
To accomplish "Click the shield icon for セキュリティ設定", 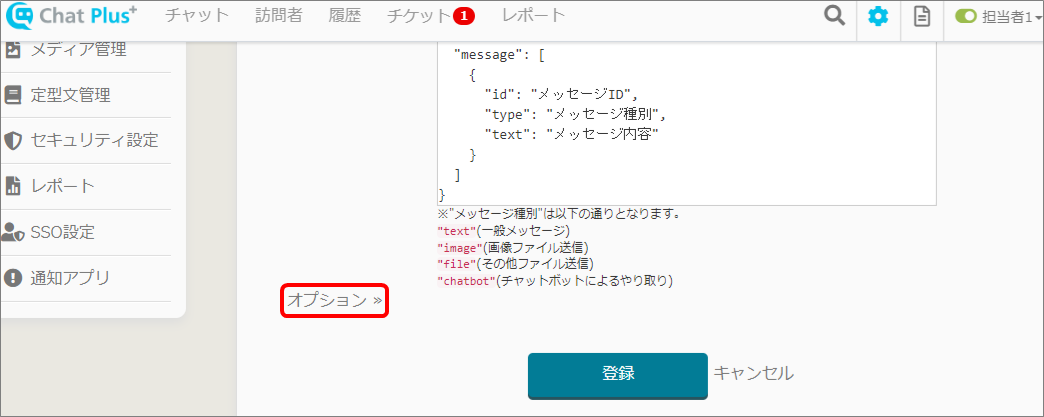I will pos(13,140).
